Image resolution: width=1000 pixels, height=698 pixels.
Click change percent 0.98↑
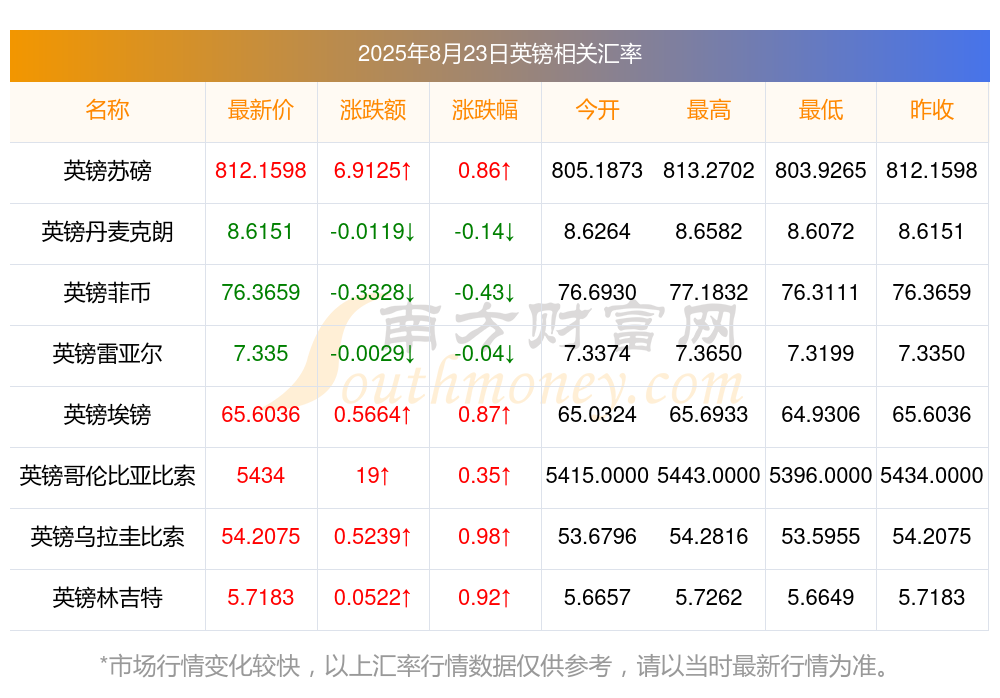point(485,537)
